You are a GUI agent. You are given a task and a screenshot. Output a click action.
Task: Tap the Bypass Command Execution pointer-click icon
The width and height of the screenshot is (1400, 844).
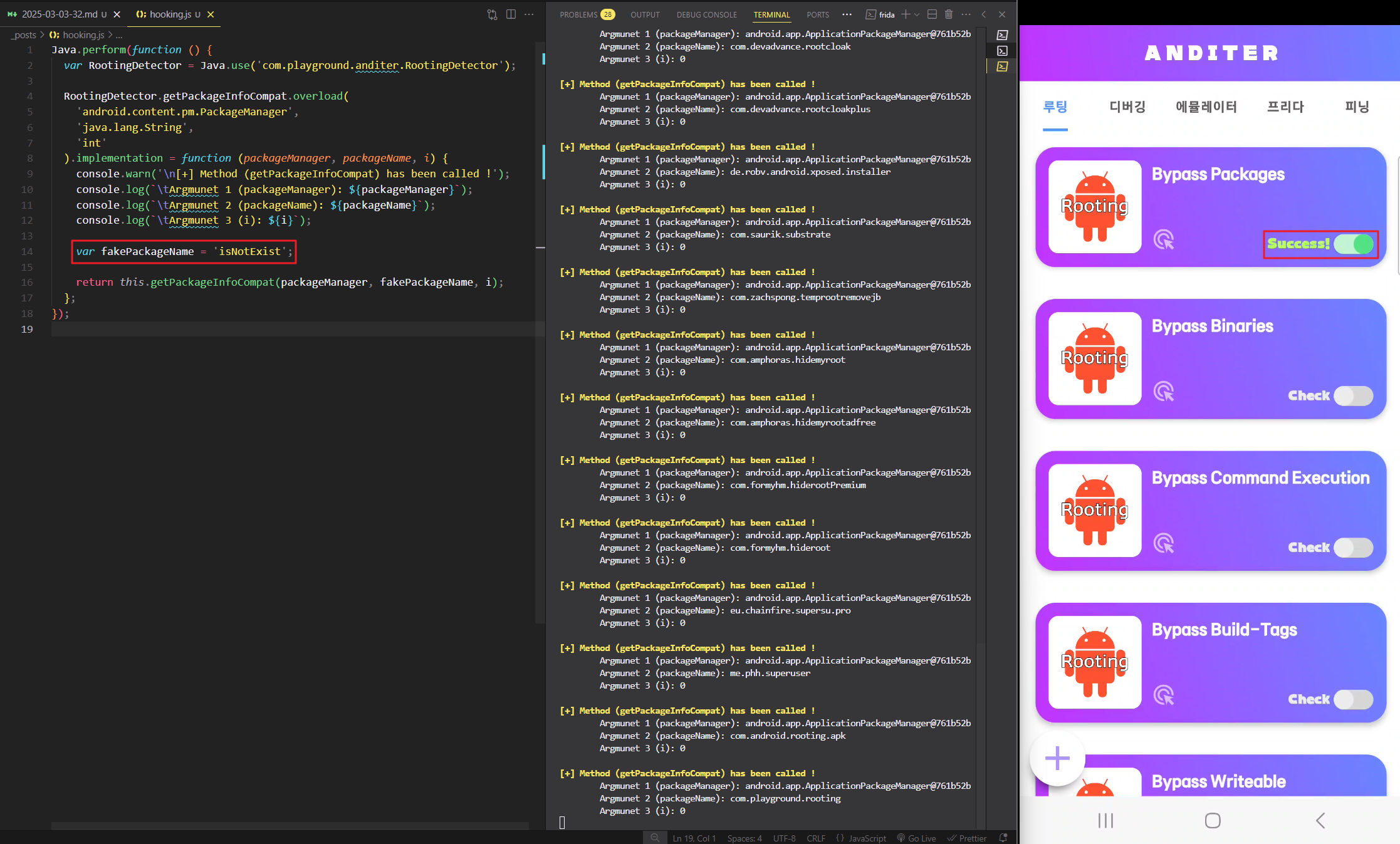[x=1164, y=543]
